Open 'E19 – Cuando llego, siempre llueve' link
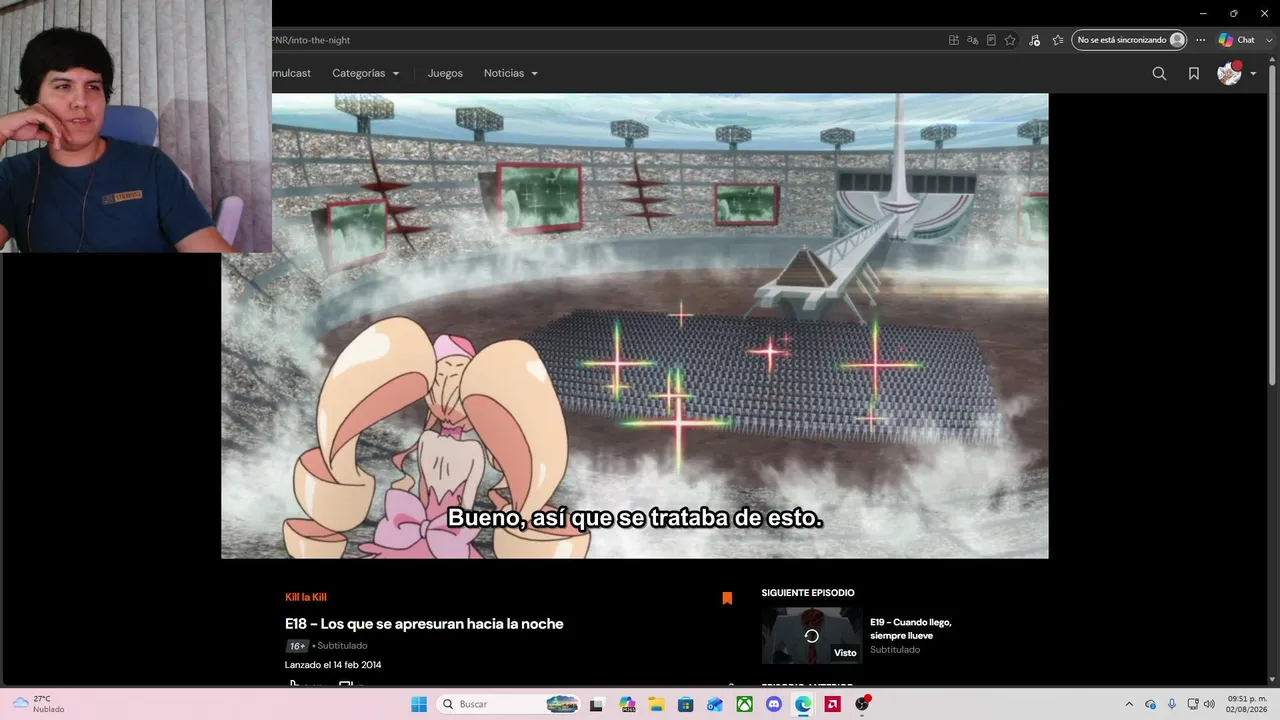 (x=911, y=628)
